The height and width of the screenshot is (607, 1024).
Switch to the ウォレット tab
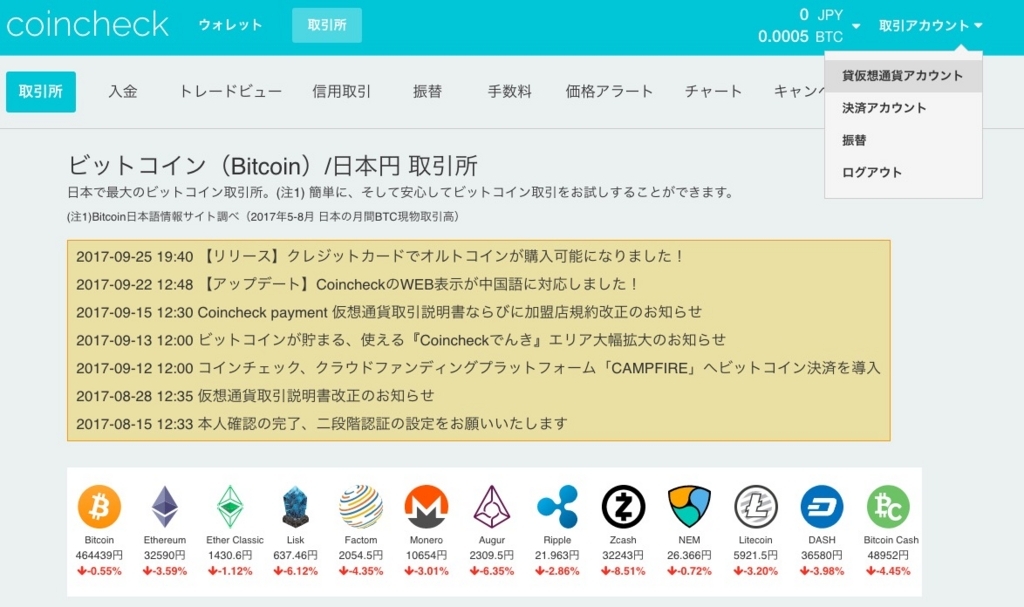point(230,26)
